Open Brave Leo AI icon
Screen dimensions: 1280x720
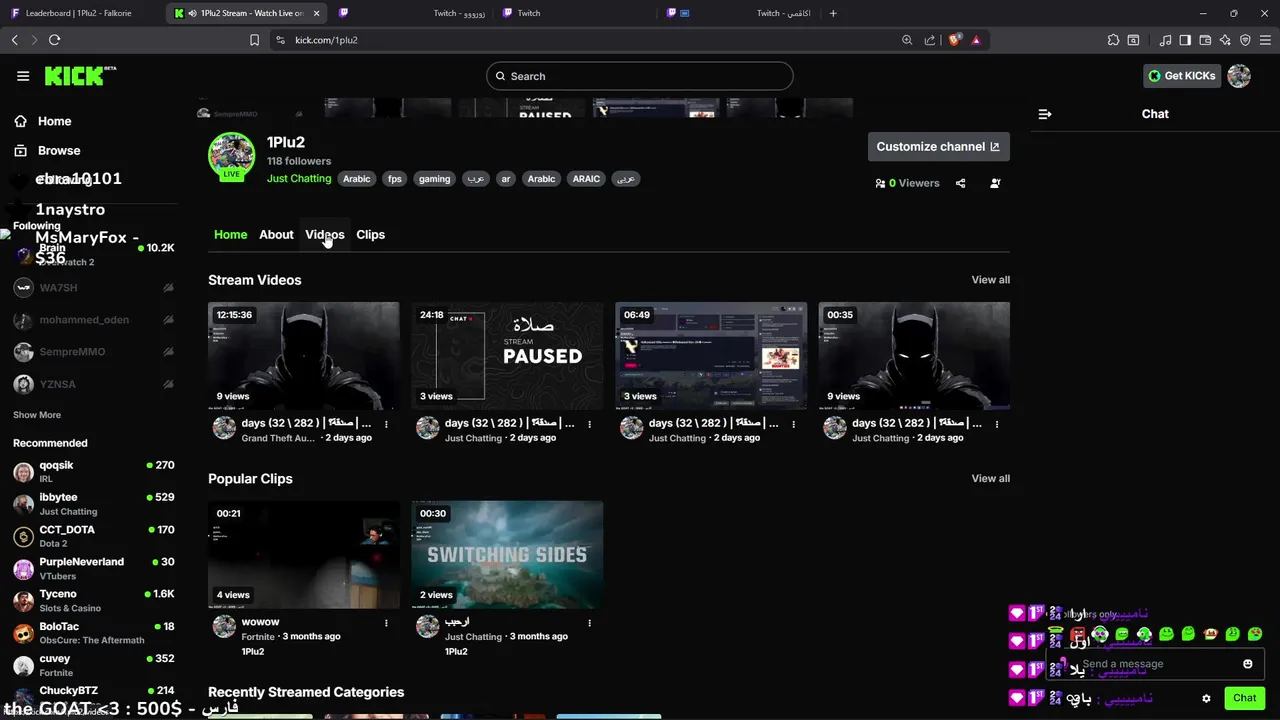coord(1225,40)
